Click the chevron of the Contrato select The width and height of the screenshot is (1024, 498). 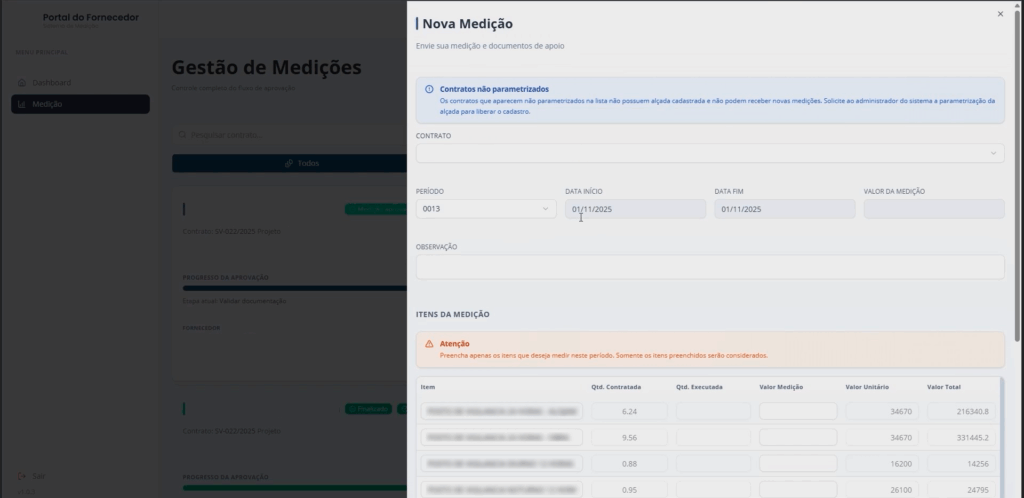coord(993,153)
